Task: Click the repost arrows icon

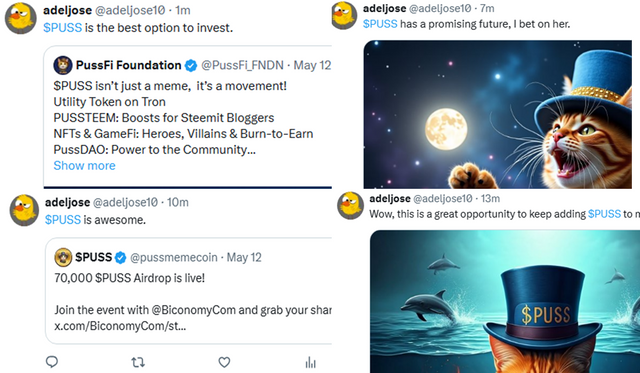Action: tap(138, 362)
